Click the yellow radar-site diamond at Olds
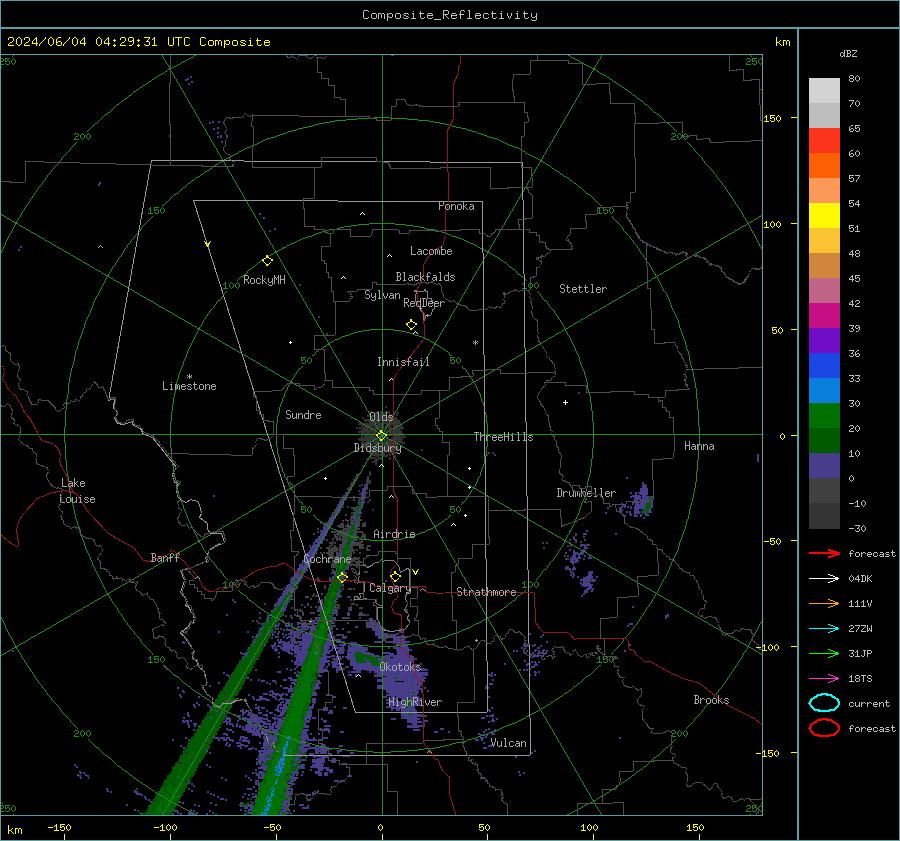Image resolution: width=900 pixels, height=841 pixels. click(x=381, y=436)
